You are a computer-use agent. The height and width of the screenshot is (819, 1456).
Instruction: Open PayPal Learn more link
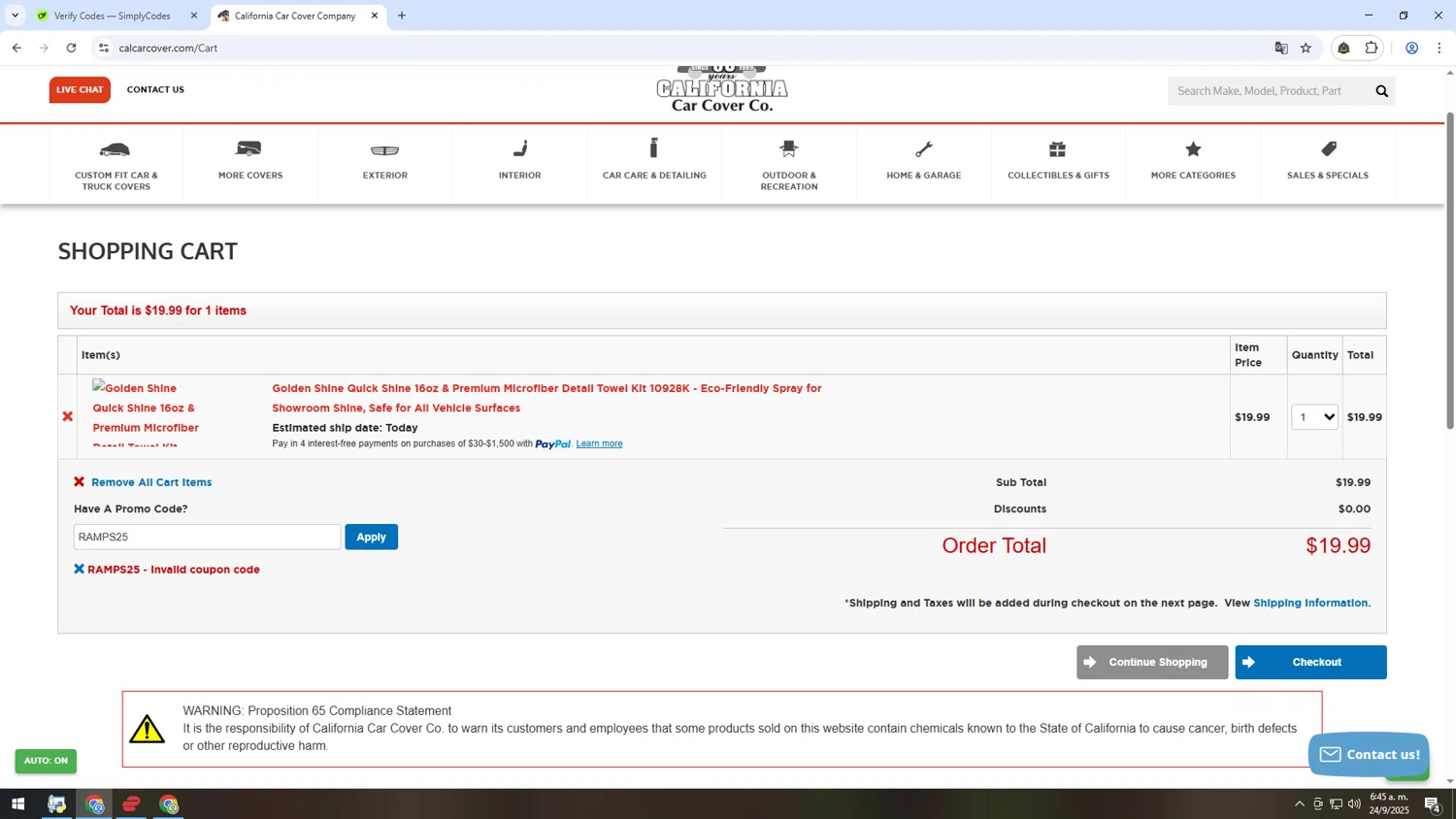pos(599,443)
